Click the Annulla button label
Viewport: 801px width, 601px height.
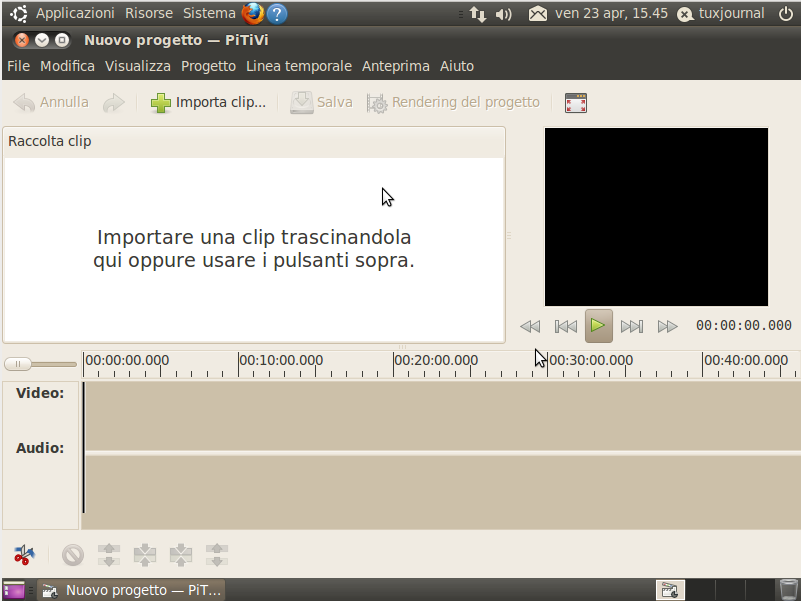pos(64,102)
